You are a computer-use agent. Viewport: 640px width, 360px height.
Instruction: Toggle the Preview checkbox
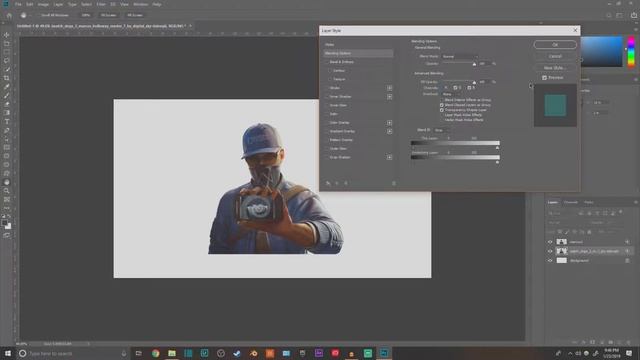(x=544, y=78)
